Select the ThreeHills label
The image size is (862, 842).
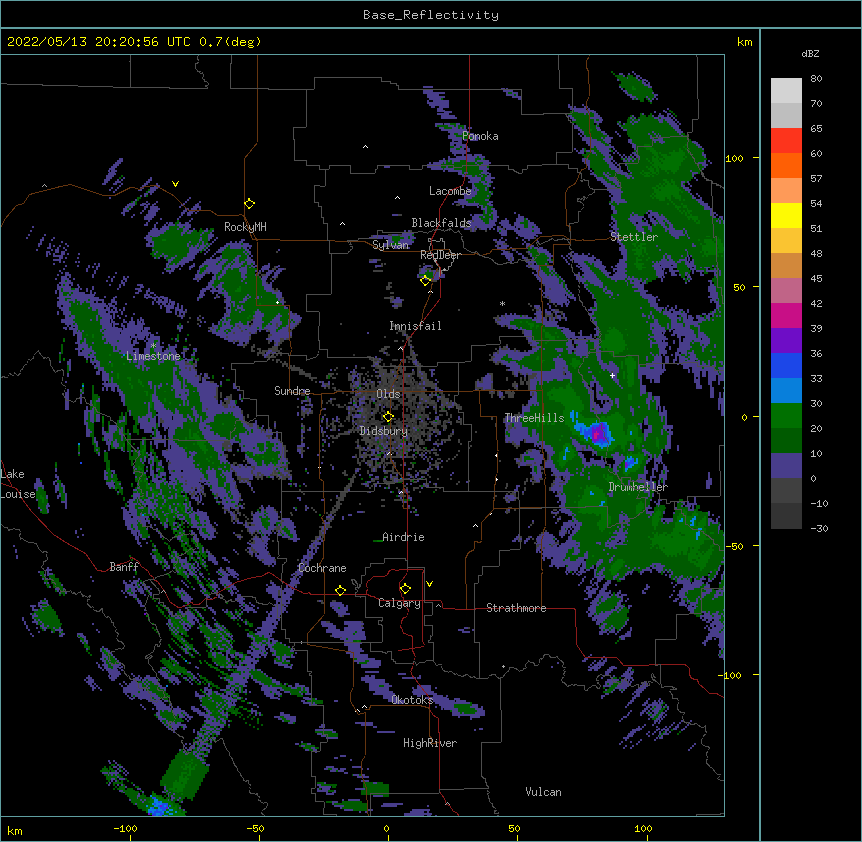click(x=534, y=418)
